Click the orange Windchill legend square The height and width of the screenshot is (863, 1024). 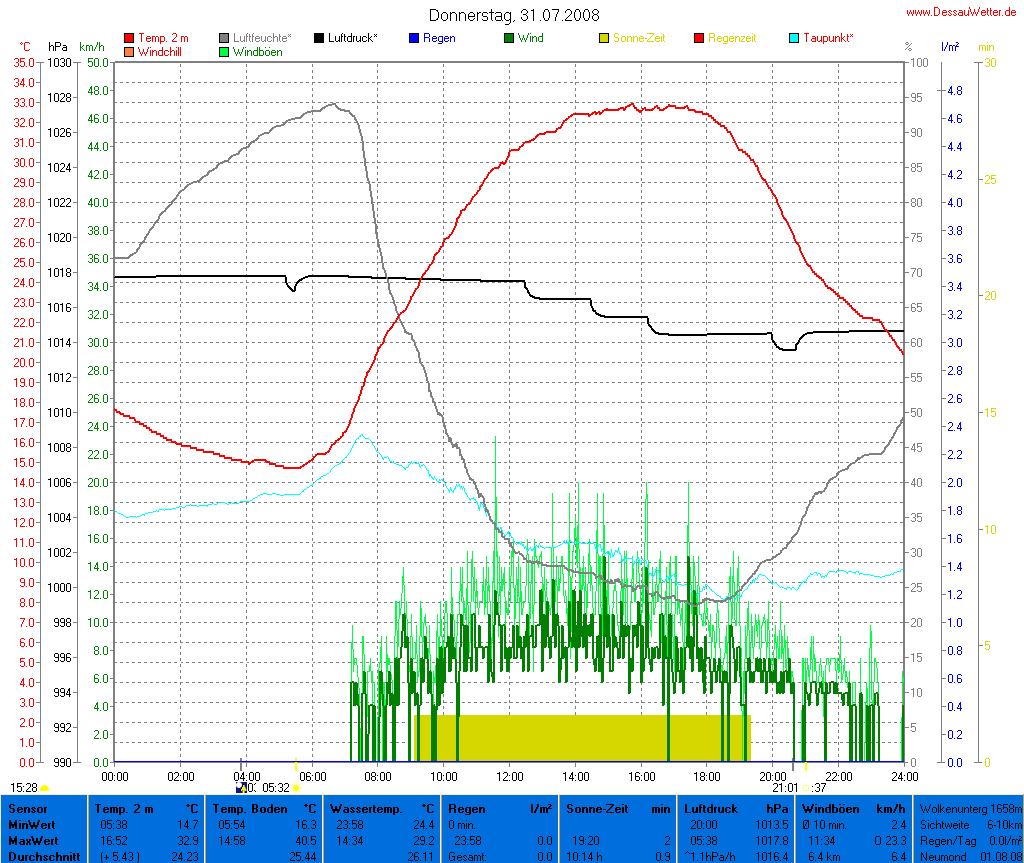(x=129, y=51)
